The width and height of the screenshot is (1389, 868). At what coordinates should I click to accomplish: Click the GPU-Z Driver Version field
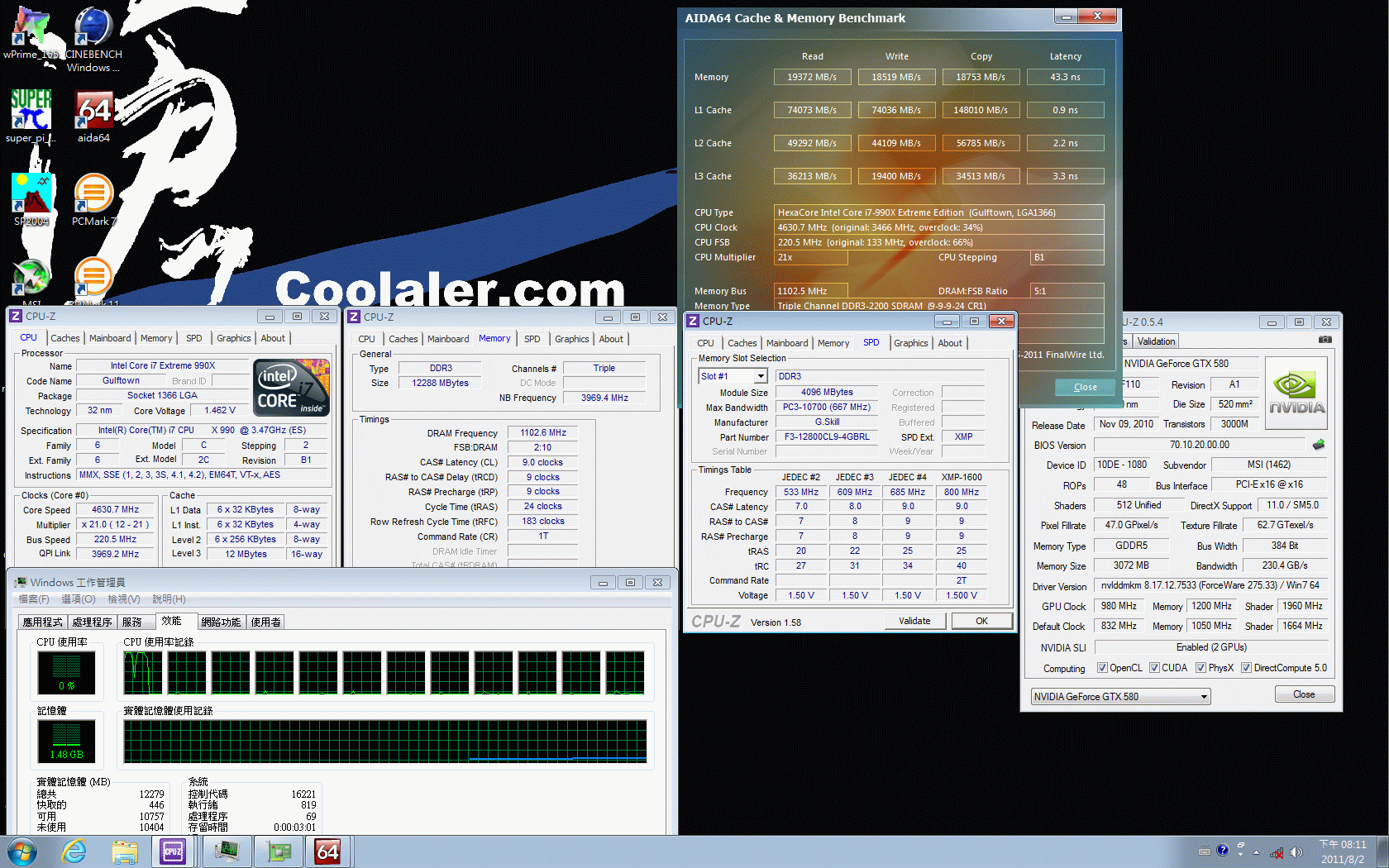[1210, 585]
